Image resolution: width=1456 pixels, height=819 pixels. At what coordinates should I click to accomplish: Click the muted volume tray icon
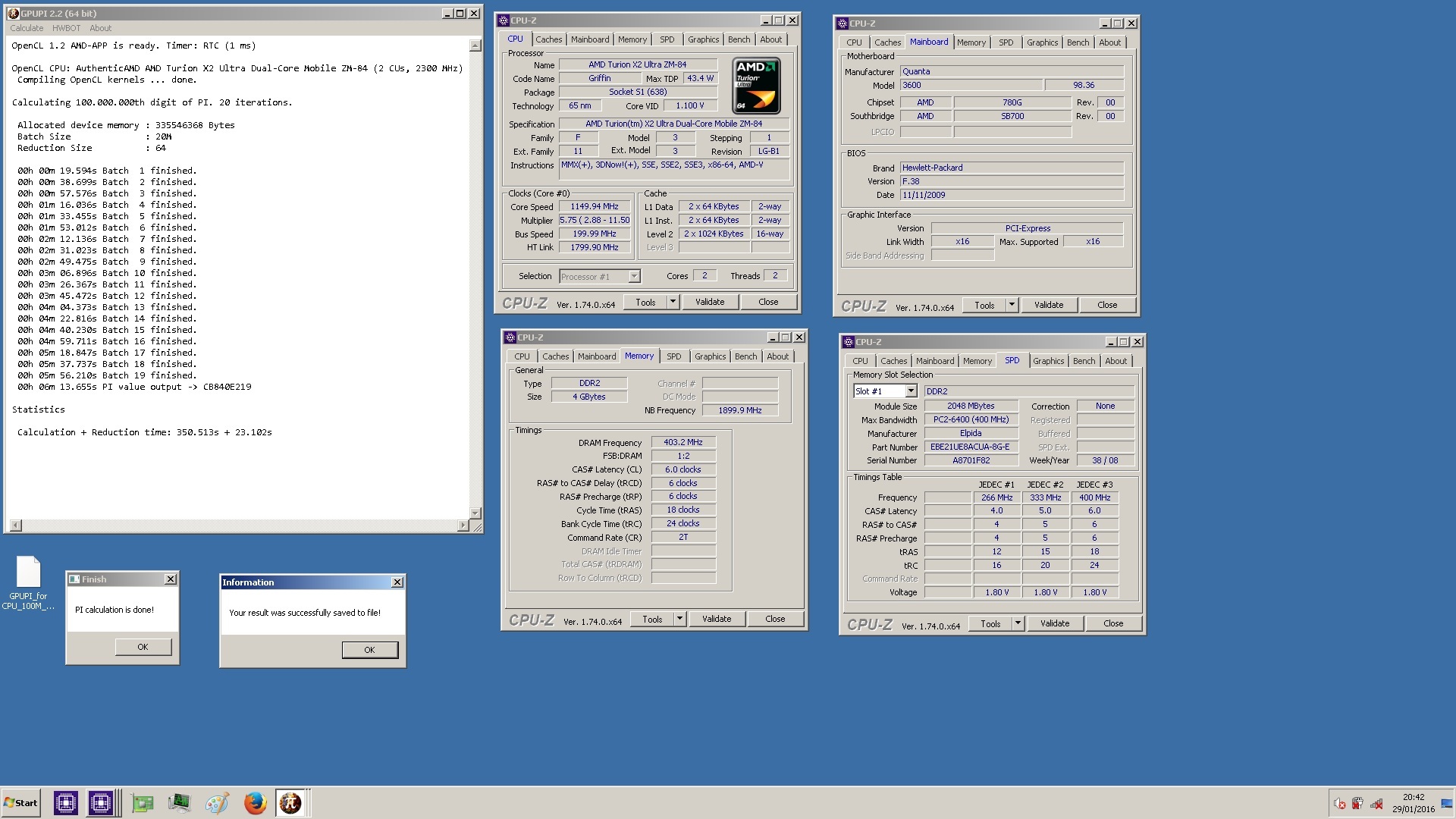(x=1340, y=804)
